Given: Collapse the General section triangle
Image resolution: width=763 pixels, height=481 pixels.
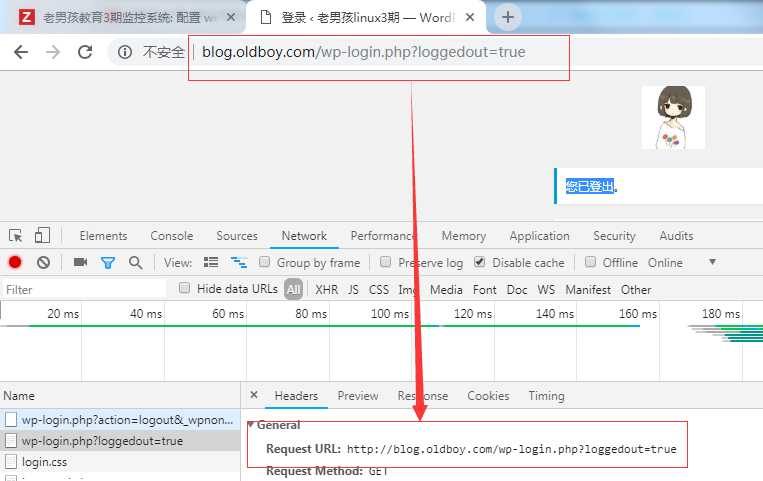Looking at the screenshot, I should [x=250, y=425].
